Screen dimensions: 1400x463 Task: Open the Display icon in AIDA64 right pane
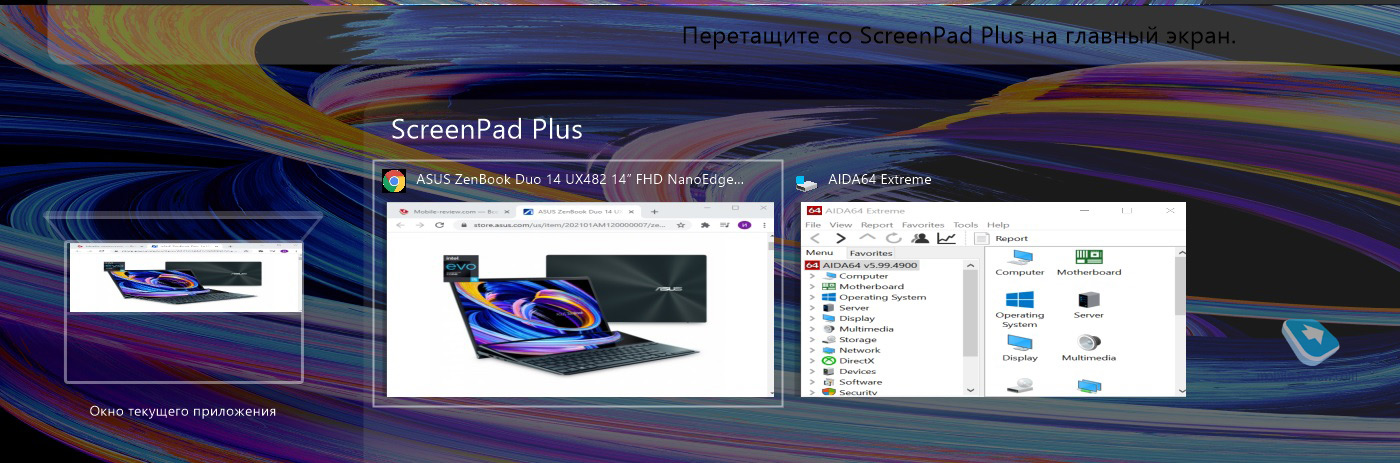[1020, 347]
